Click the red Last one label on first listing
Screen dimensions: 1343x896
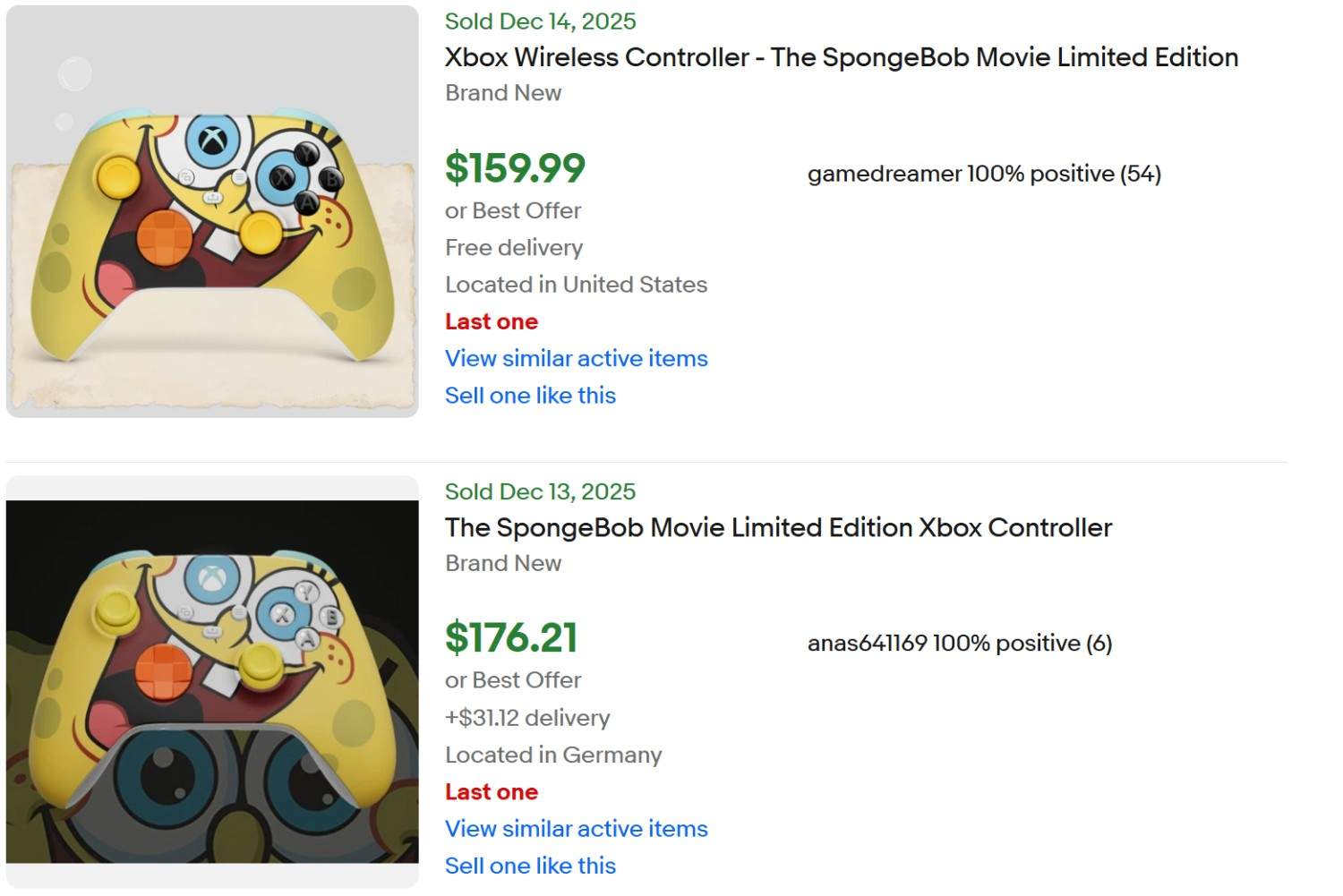(x=491, y=321)
